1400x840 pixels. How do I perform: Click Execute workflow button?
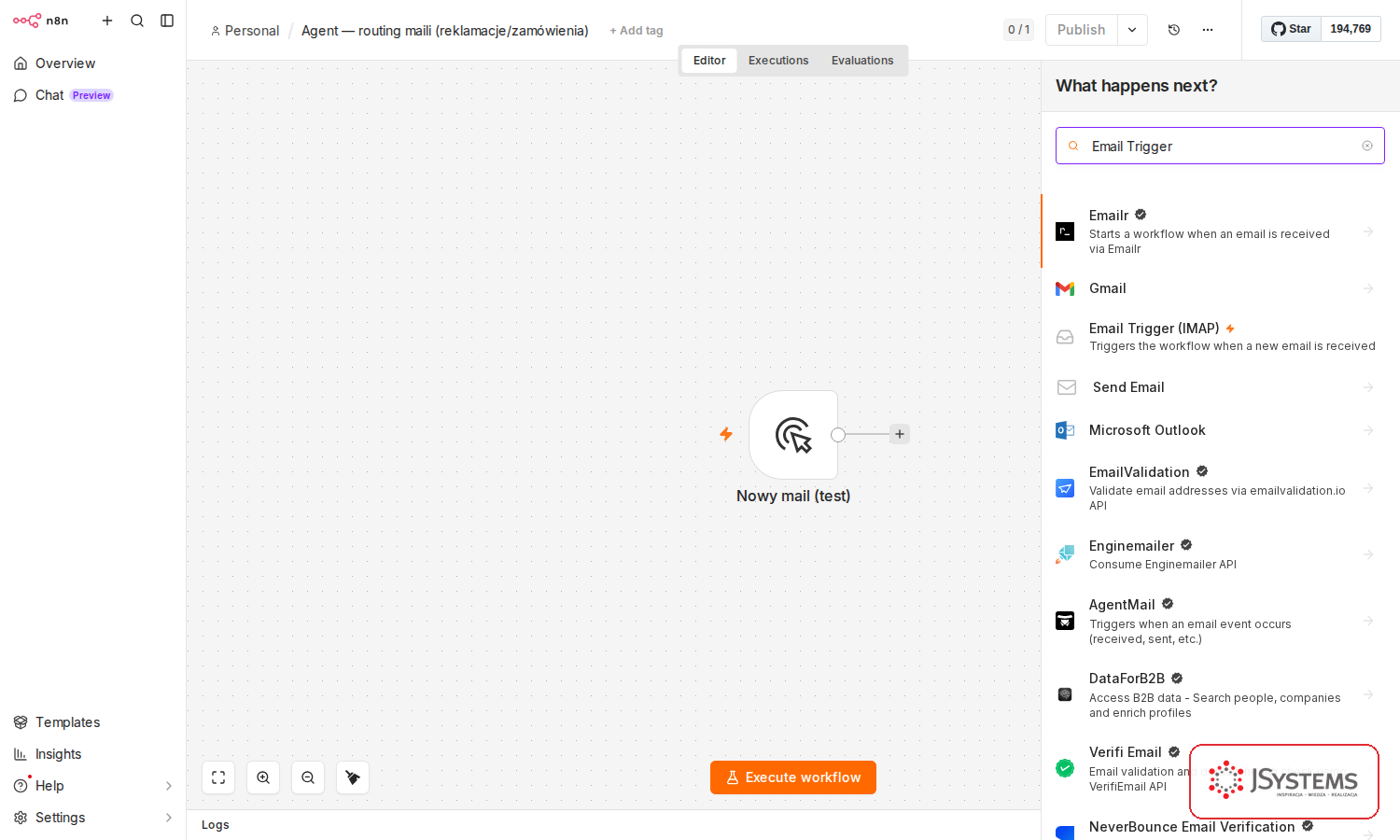pyautogui.click(x=793, y=777)
